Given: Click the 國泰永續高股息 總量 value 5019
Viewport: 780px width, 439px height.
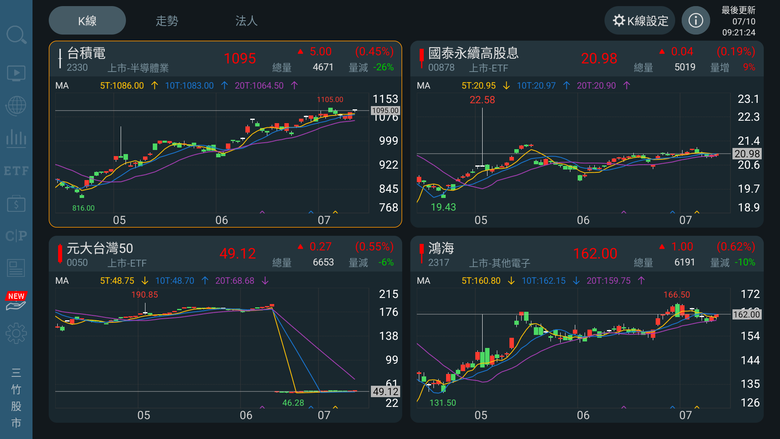Looking at the screenshot, I should pyautogui.click(x=684, y=67).
